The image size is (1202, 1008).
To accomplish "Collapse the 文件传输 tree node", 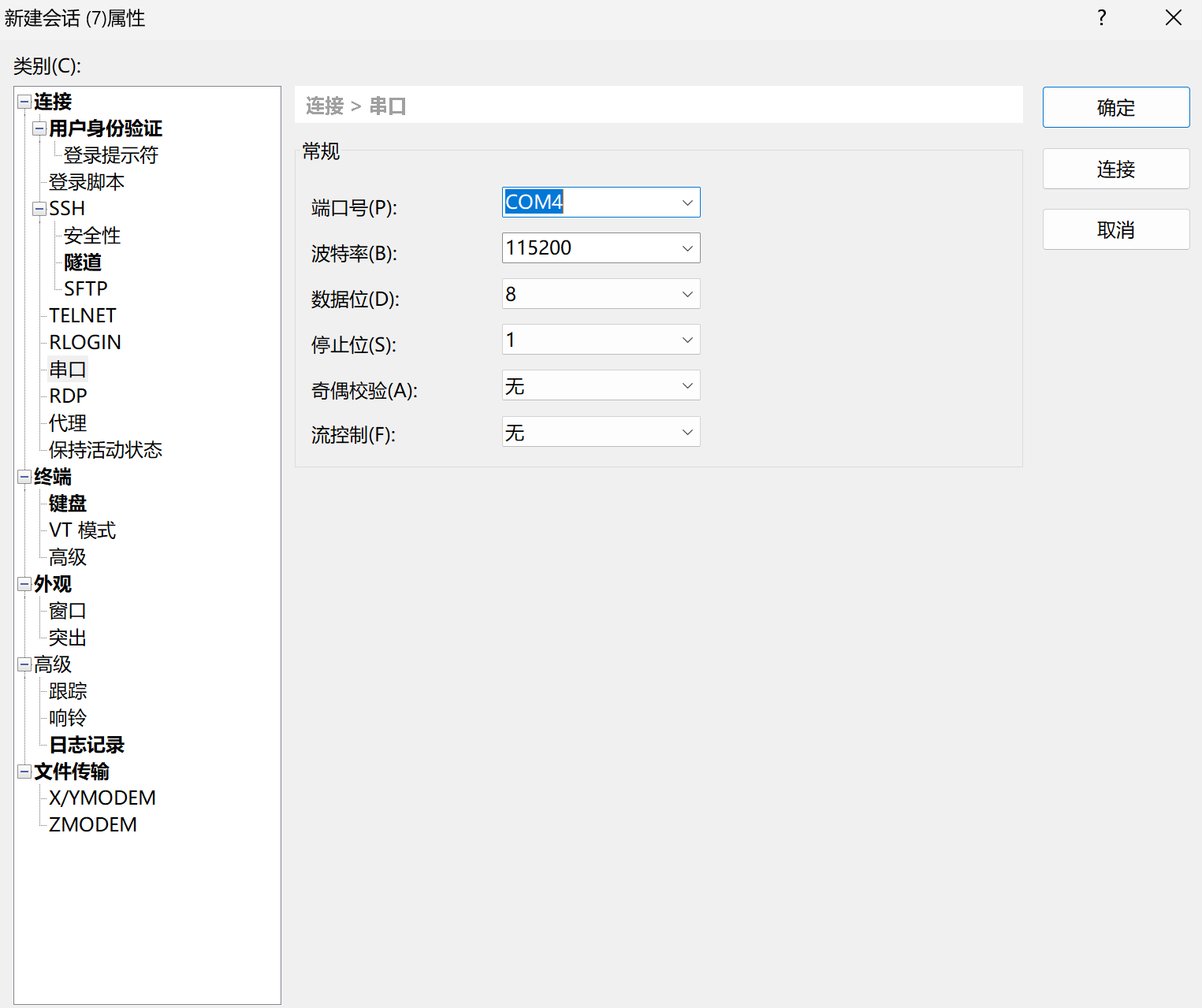I will click(x=24, y=772).
